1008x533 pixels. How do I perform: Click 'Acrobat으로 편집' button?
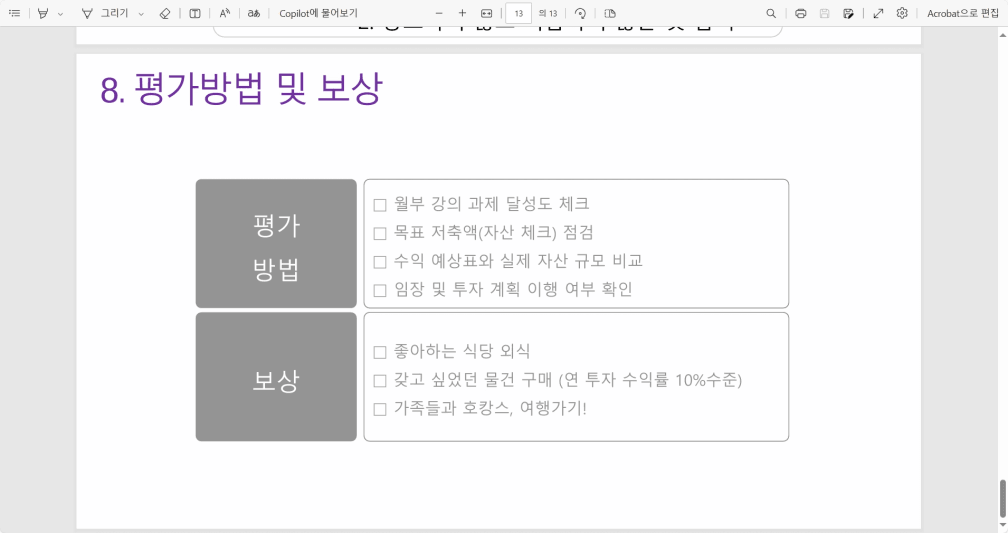[961, 13]
